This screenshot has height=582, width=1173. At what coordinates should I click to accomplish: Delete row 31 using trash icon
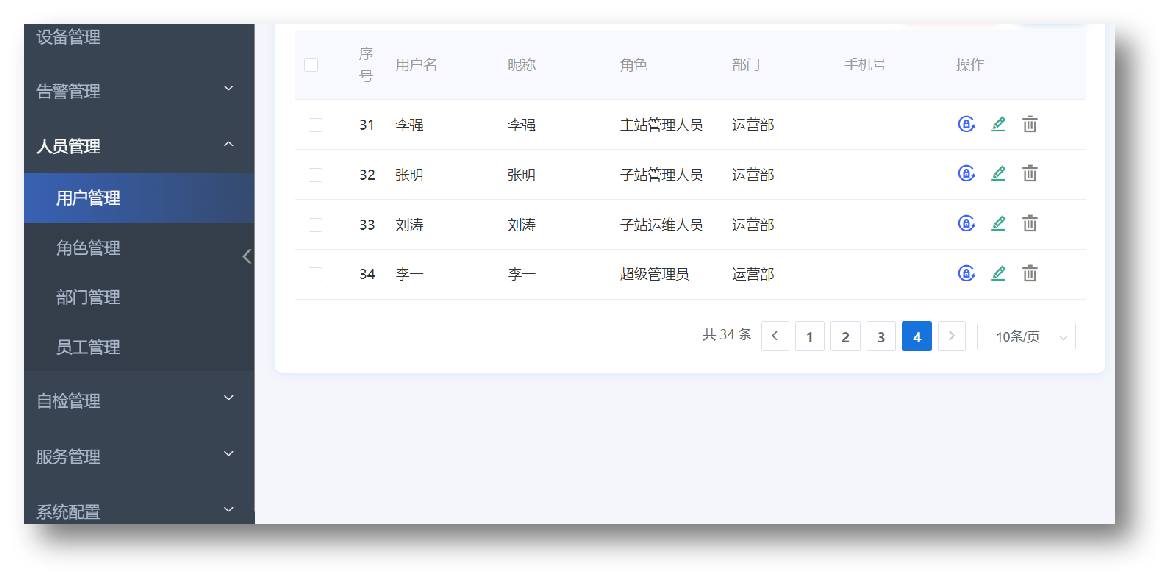coord(1030,124)
